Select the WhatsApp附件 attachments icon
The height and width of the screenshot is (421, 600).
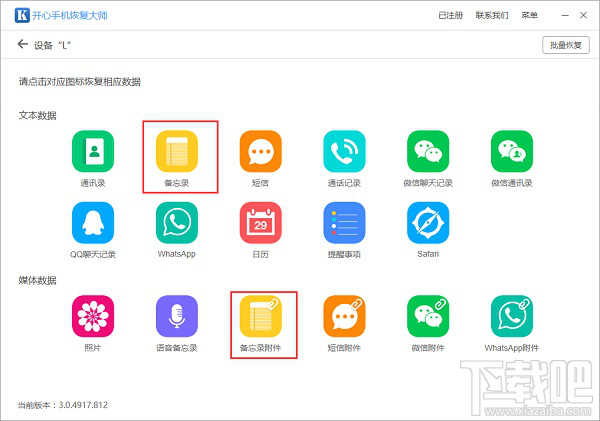pyautogui.click(x=512, y=316)
